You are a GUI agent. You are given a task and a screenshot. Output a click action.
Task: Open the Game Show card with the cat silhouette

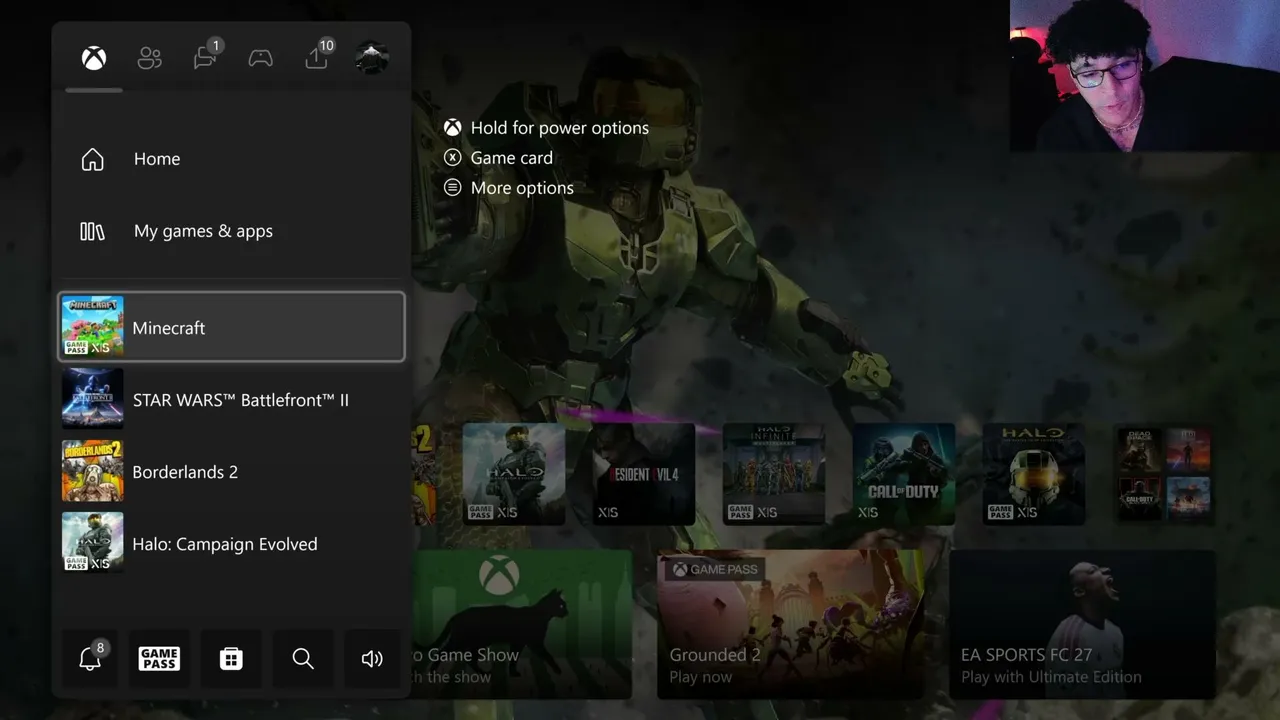(522, 624)
